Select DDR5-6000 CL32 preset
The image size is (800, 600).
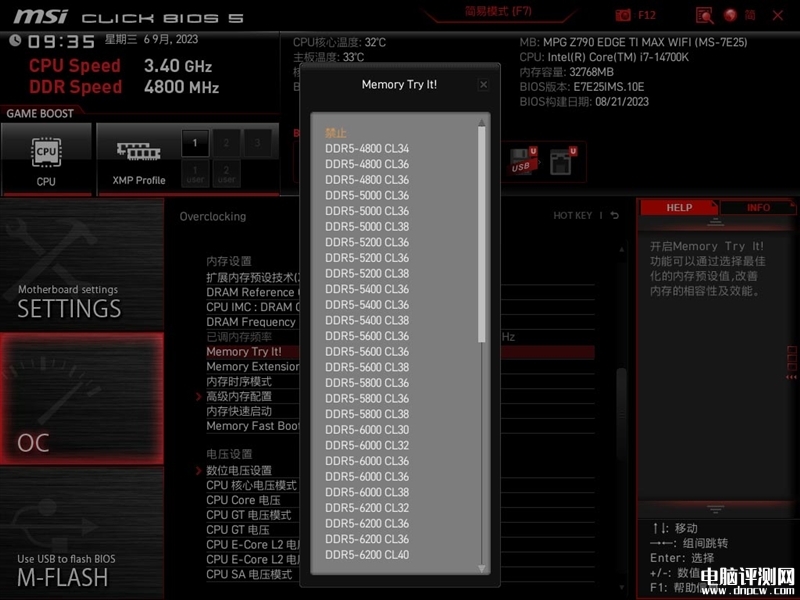pyautogui.click(x=367, y=445)
